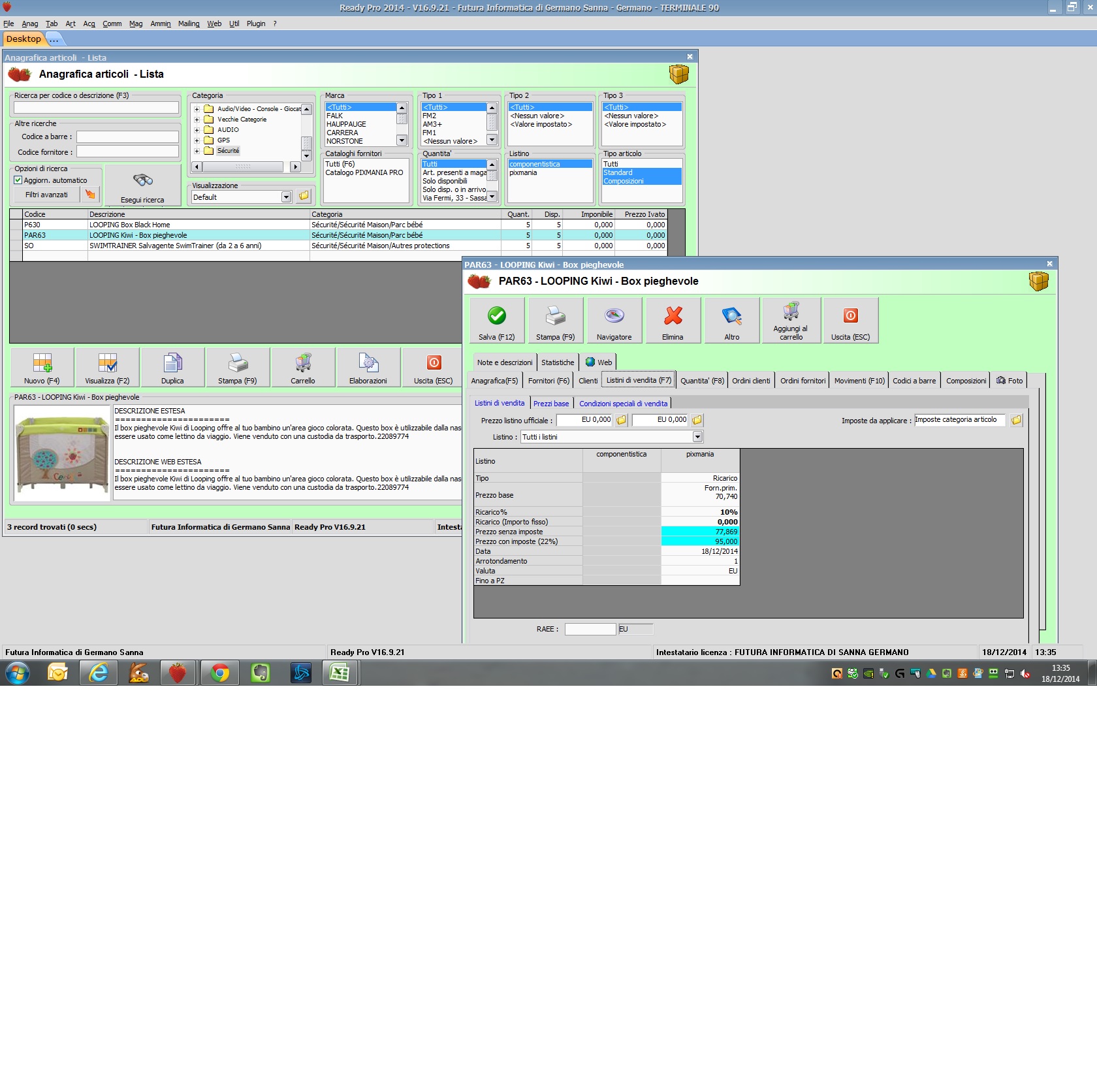1097x1092 pixels.
Task: Click the Elimina red X icon
Action: click(x=673, y=316)
